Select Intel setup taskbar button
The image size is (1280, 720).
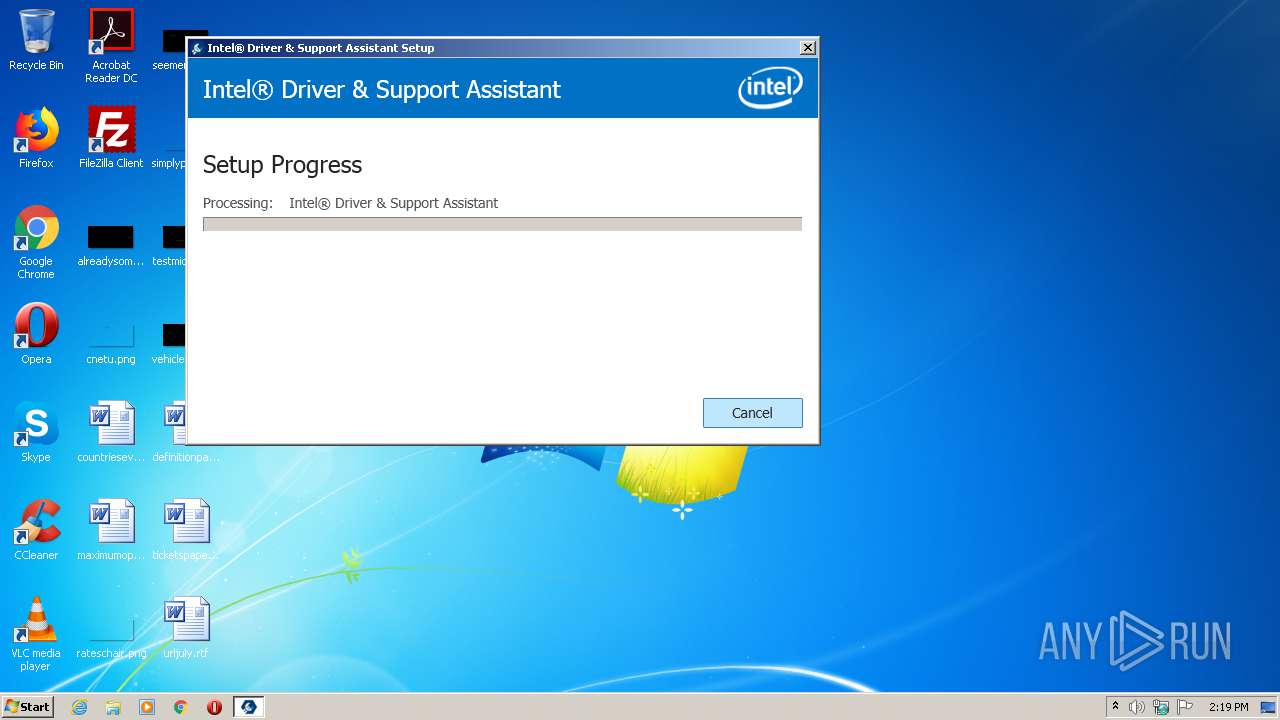(248, 707)
